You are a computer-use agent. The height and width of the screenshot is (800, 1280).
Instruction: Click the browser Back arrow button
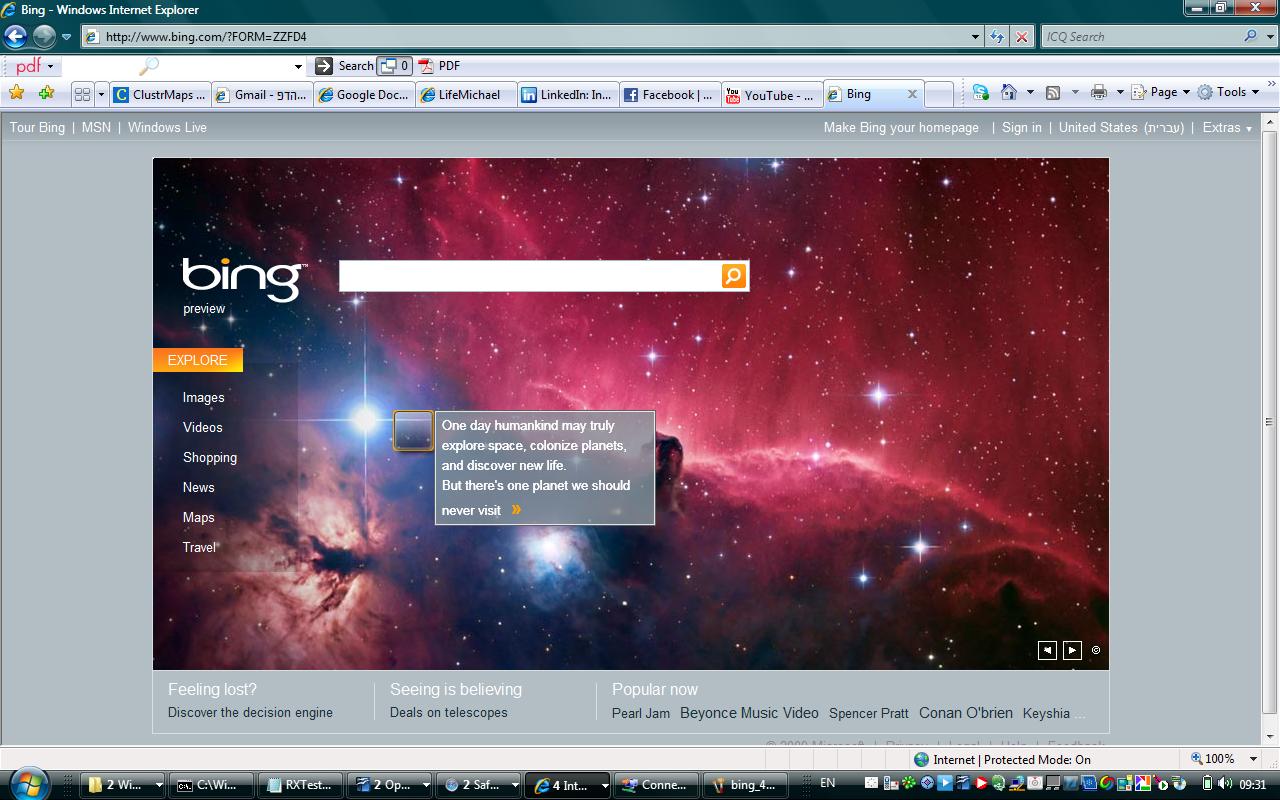coord(15,37)
